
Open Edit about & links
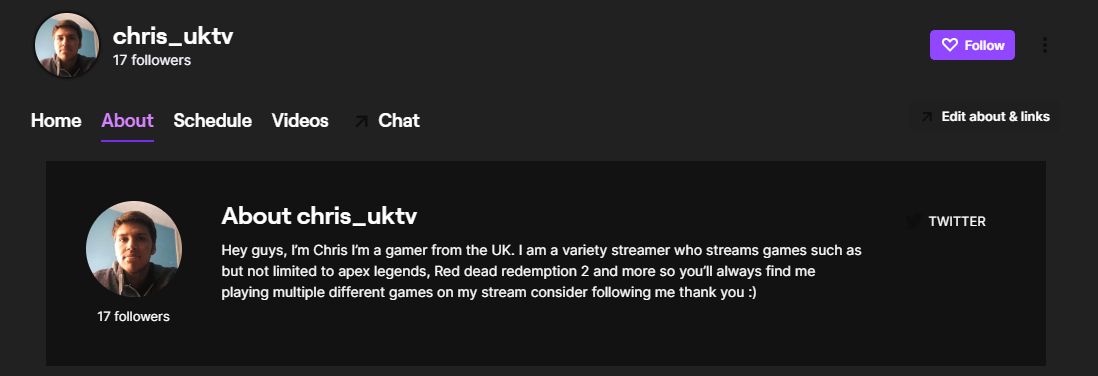(984, 117)
